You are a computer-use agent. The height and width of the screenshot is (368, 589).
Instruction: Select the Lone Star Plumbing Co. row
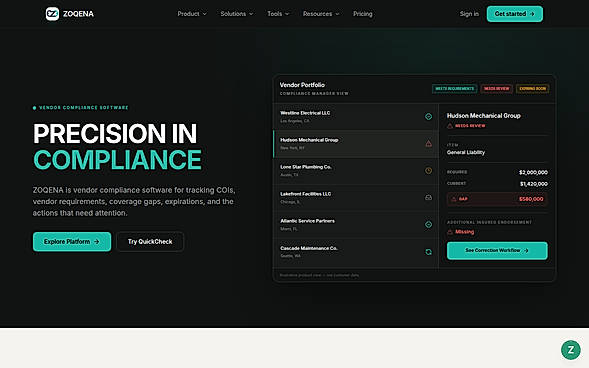[356, 171]
